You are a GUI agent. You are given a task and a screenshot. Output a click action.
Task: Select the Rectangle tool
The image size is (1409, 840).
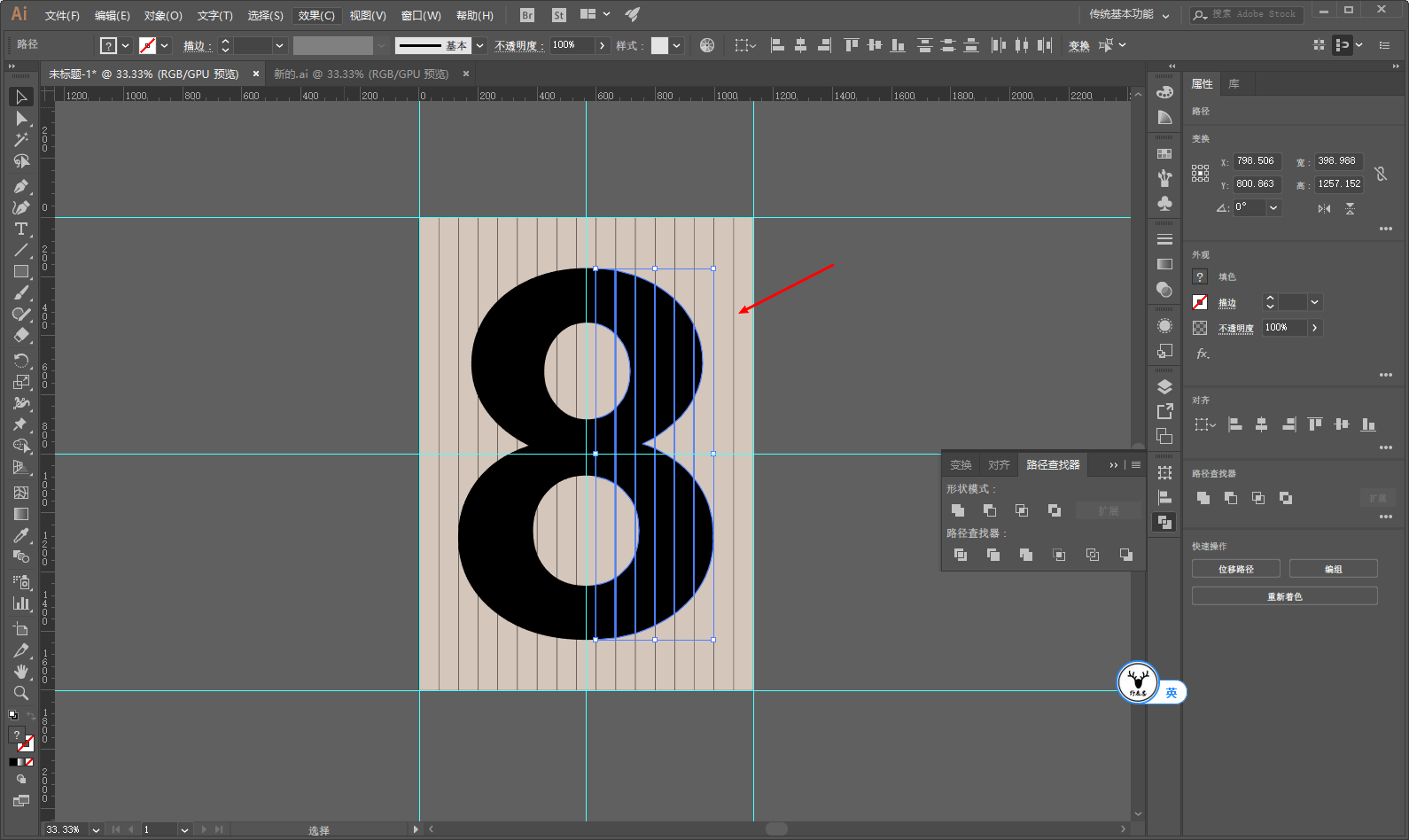pos(21,272)
